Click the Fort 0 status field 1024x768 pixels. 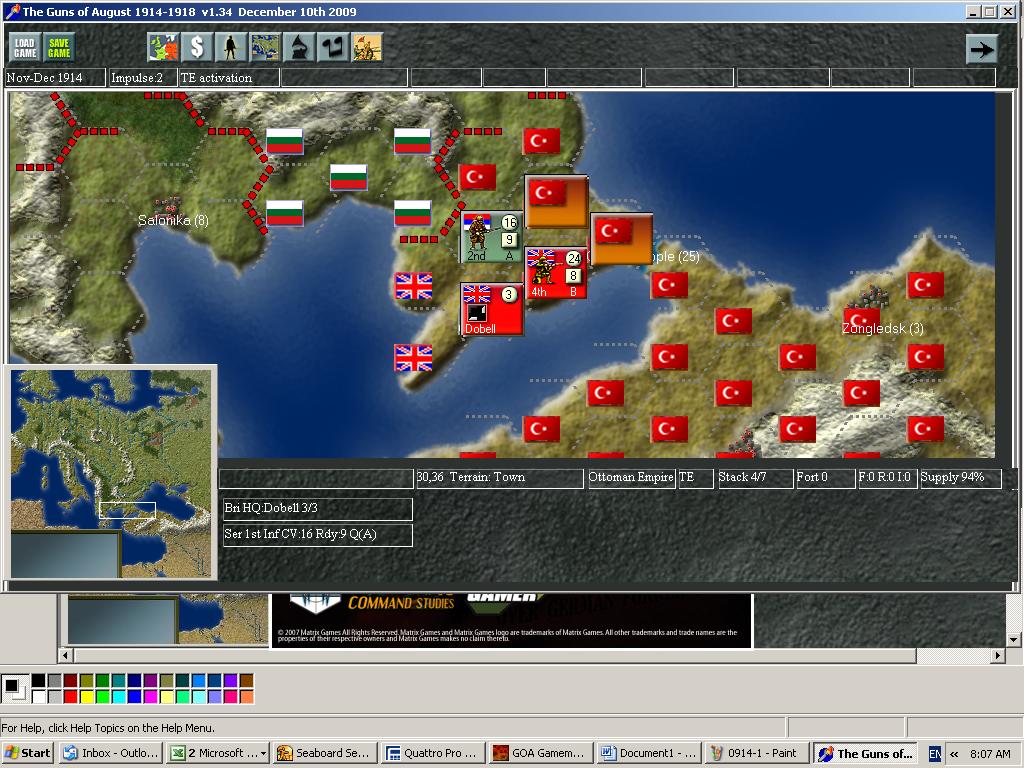(825, 477)
